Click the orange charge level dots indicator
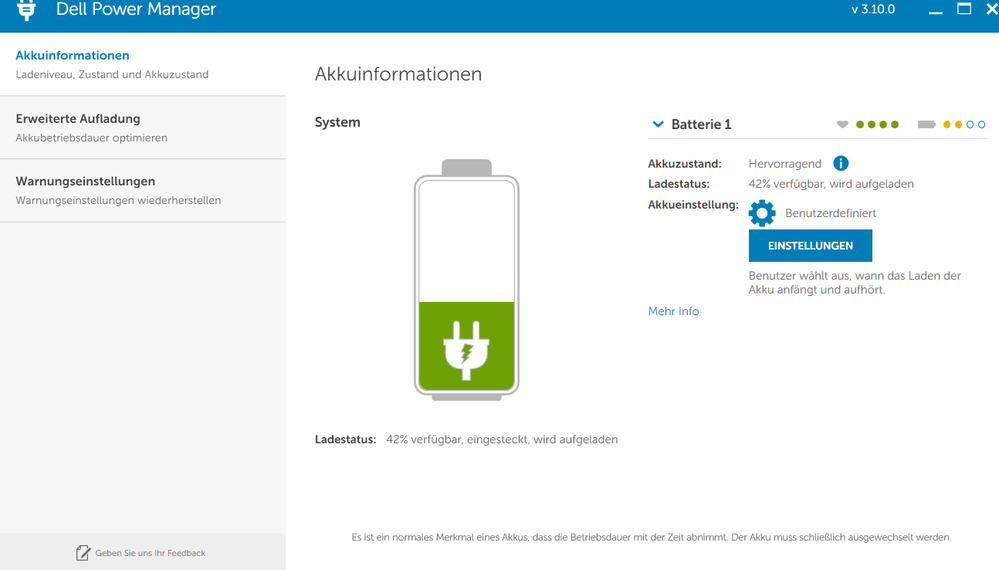 click(964, 124)
